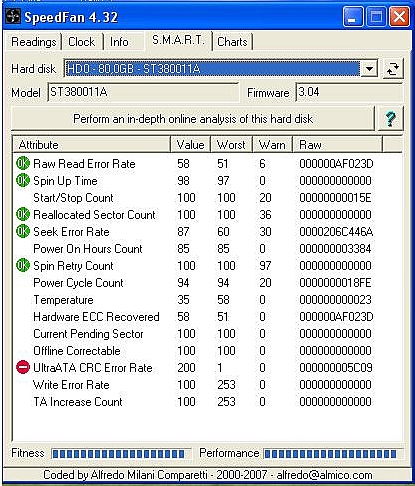Click the Warn column header
Screen dimensions: 415x486
(x=272, y=145)
